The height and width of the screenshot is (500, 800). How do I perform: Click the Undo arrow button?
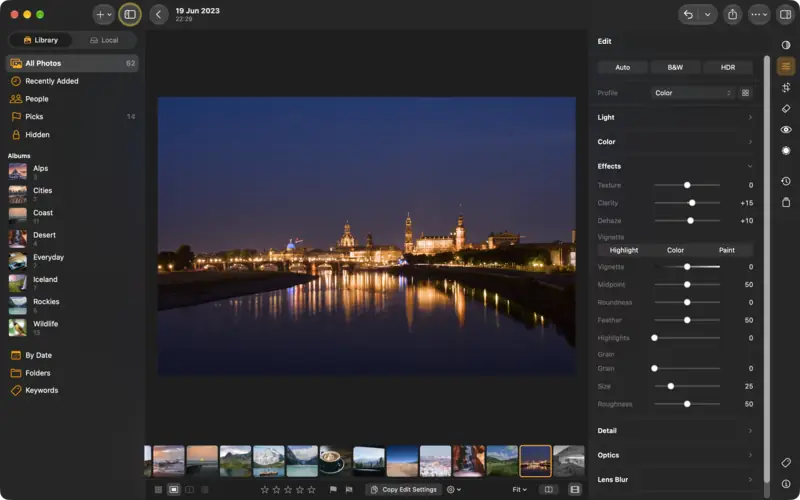[x=688, y=14]
